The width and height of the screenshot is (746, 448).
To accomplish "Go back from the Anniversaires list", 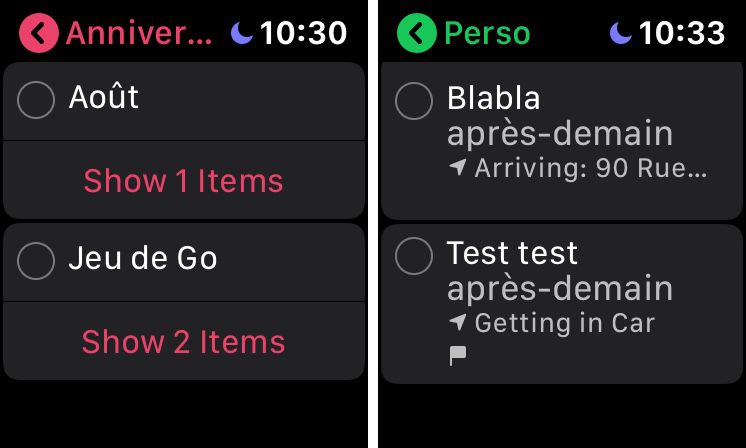I will 39,33.
